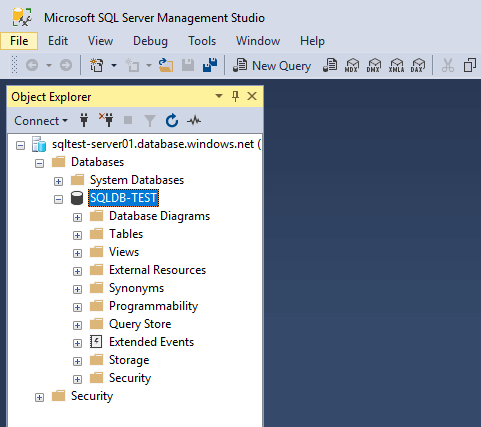Expand the Tables folder node

[x=77, y=235]
